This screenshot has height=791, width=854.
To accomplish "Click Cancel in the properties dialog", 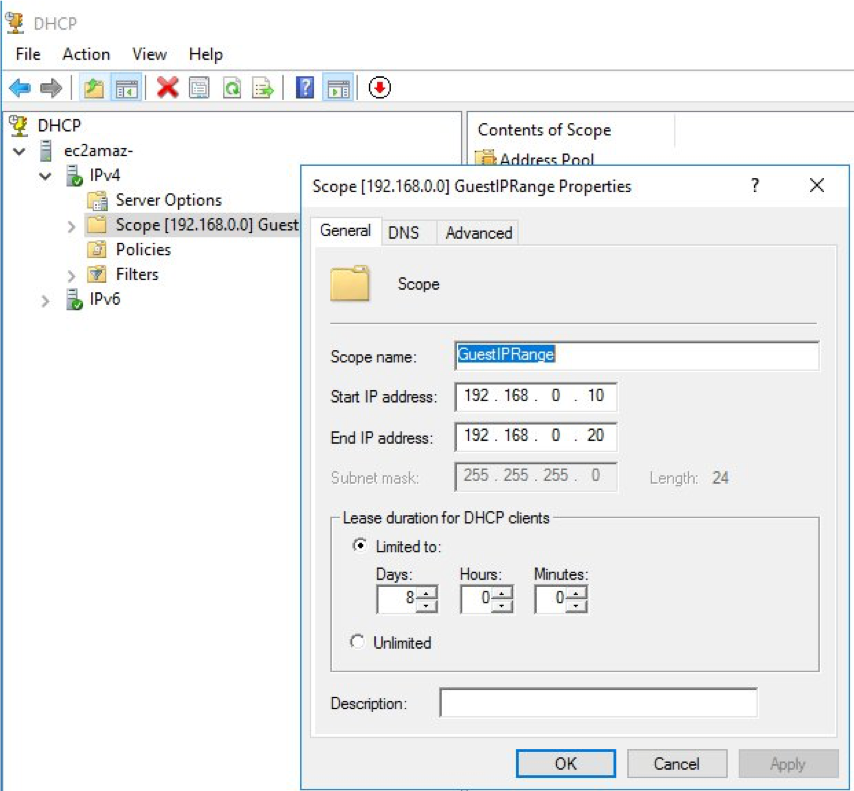I will point(676,763).
